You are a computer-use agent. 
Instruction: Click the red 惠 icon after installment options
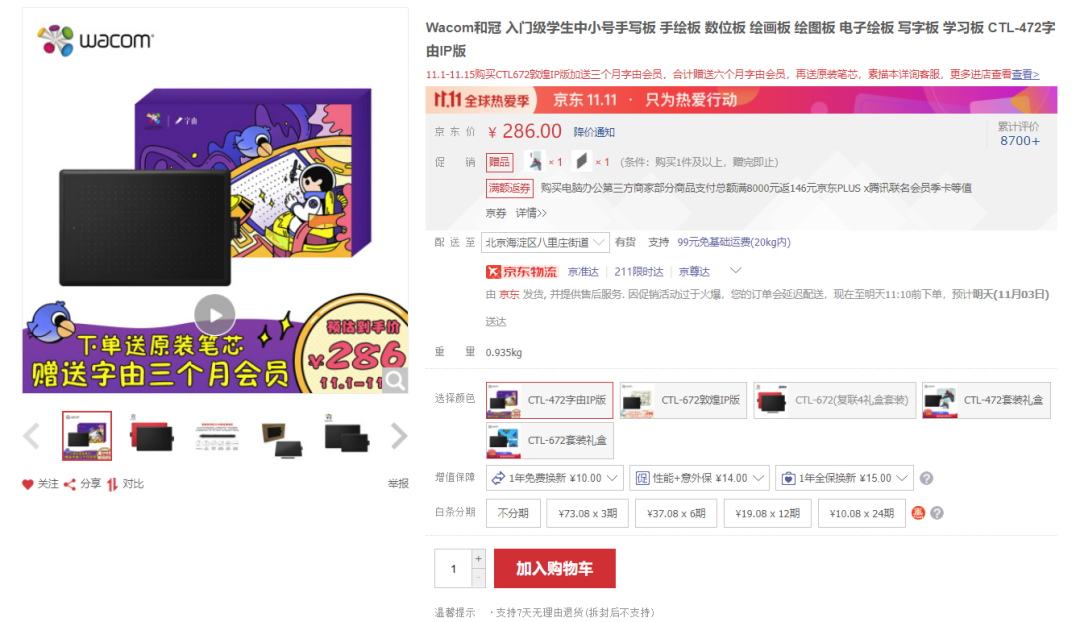click(x=918, y=513)
